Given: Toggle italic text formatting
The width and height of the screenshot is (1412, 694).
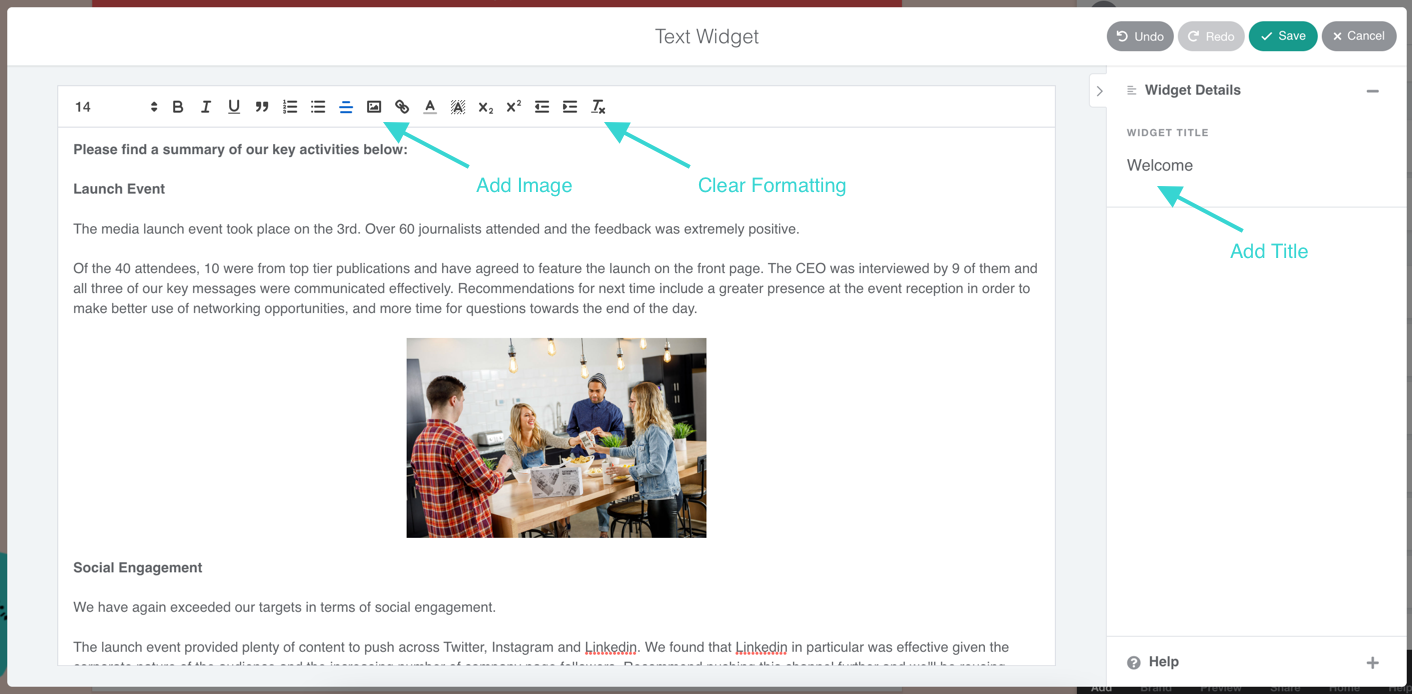Looking at the screenshot, I should (206, 107).
